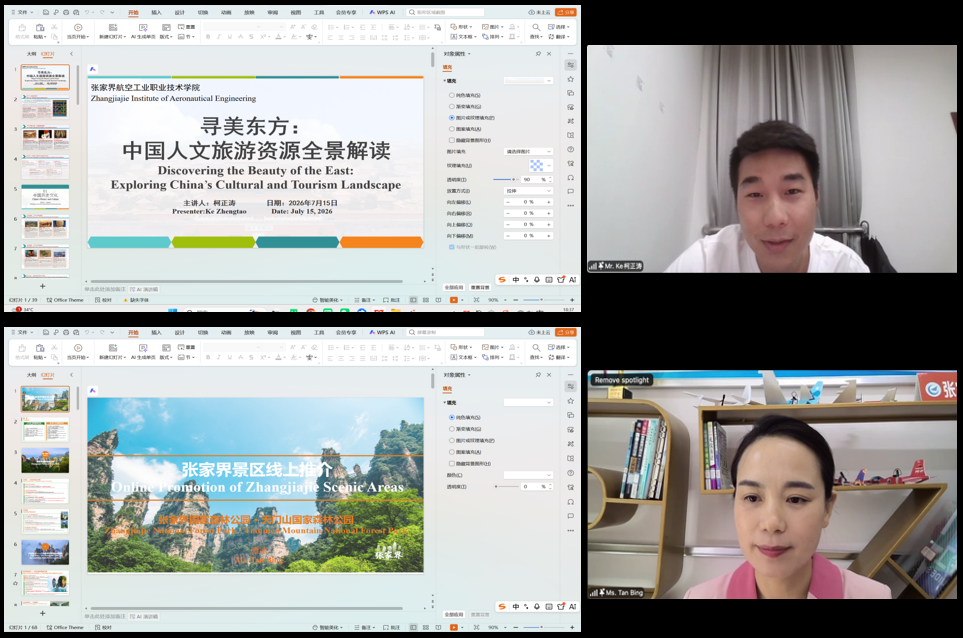The image size is (963, 638).
Task: Select solid fill (纯色填充) radio in top window
Action: pyautogui.click(x=451, y=95)
